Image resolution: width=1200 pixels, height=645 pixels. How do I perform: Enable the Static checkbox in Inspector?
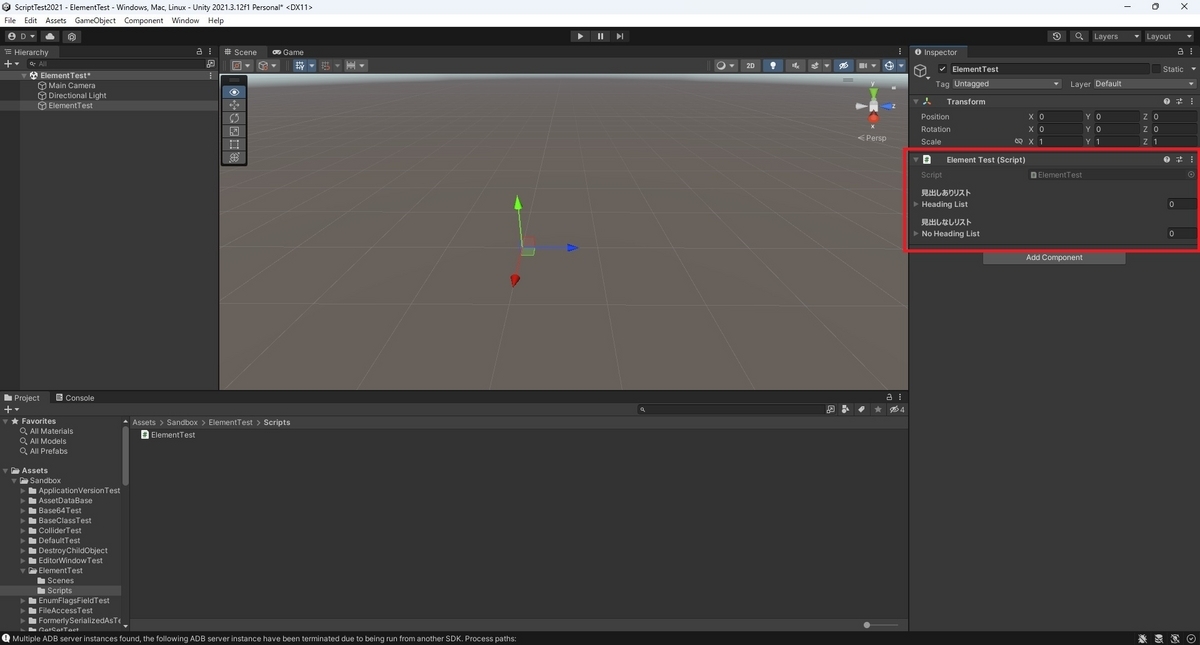1156,69
